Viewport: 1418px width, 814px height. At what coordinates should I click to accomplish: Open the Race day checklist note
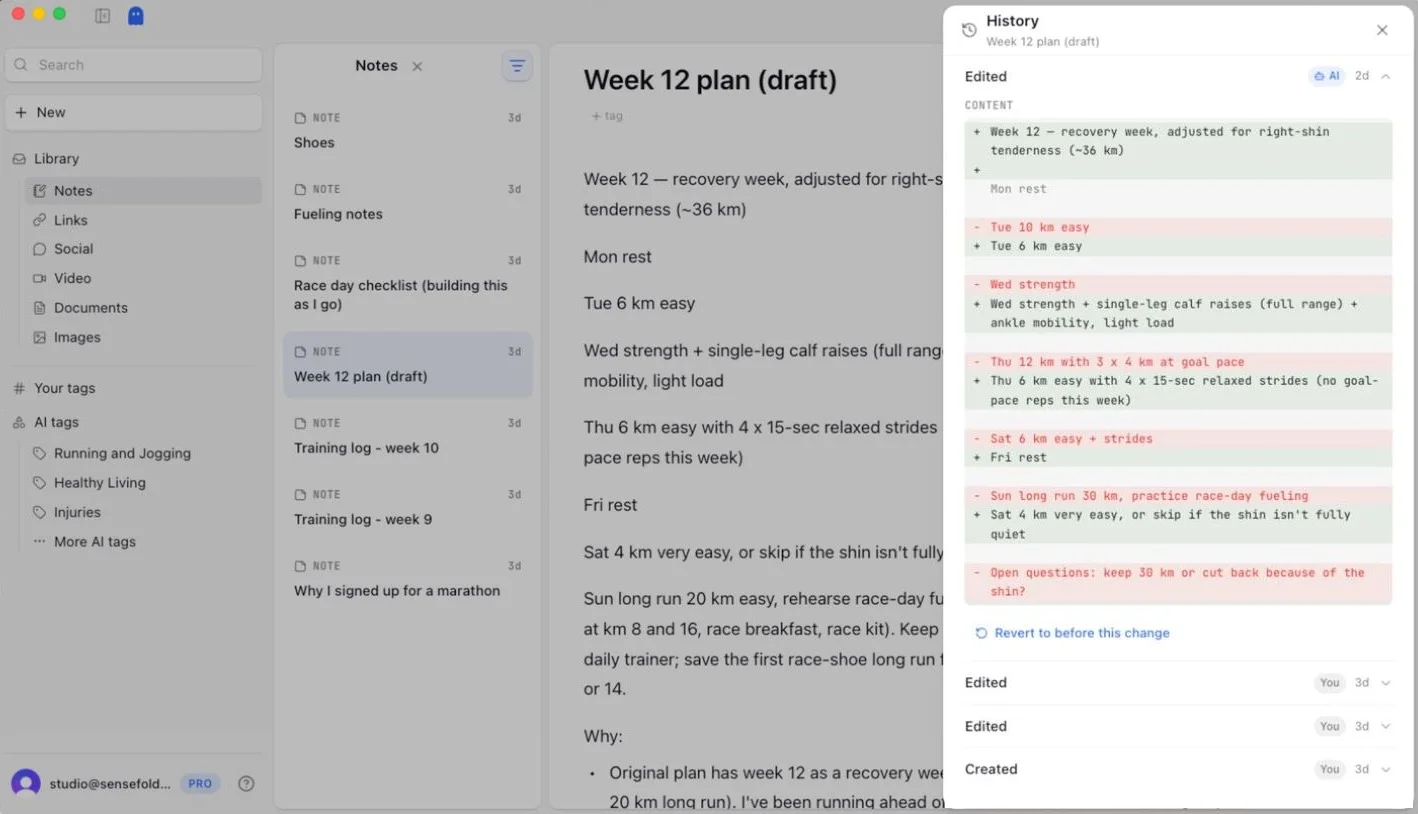[x=408, y=283]
